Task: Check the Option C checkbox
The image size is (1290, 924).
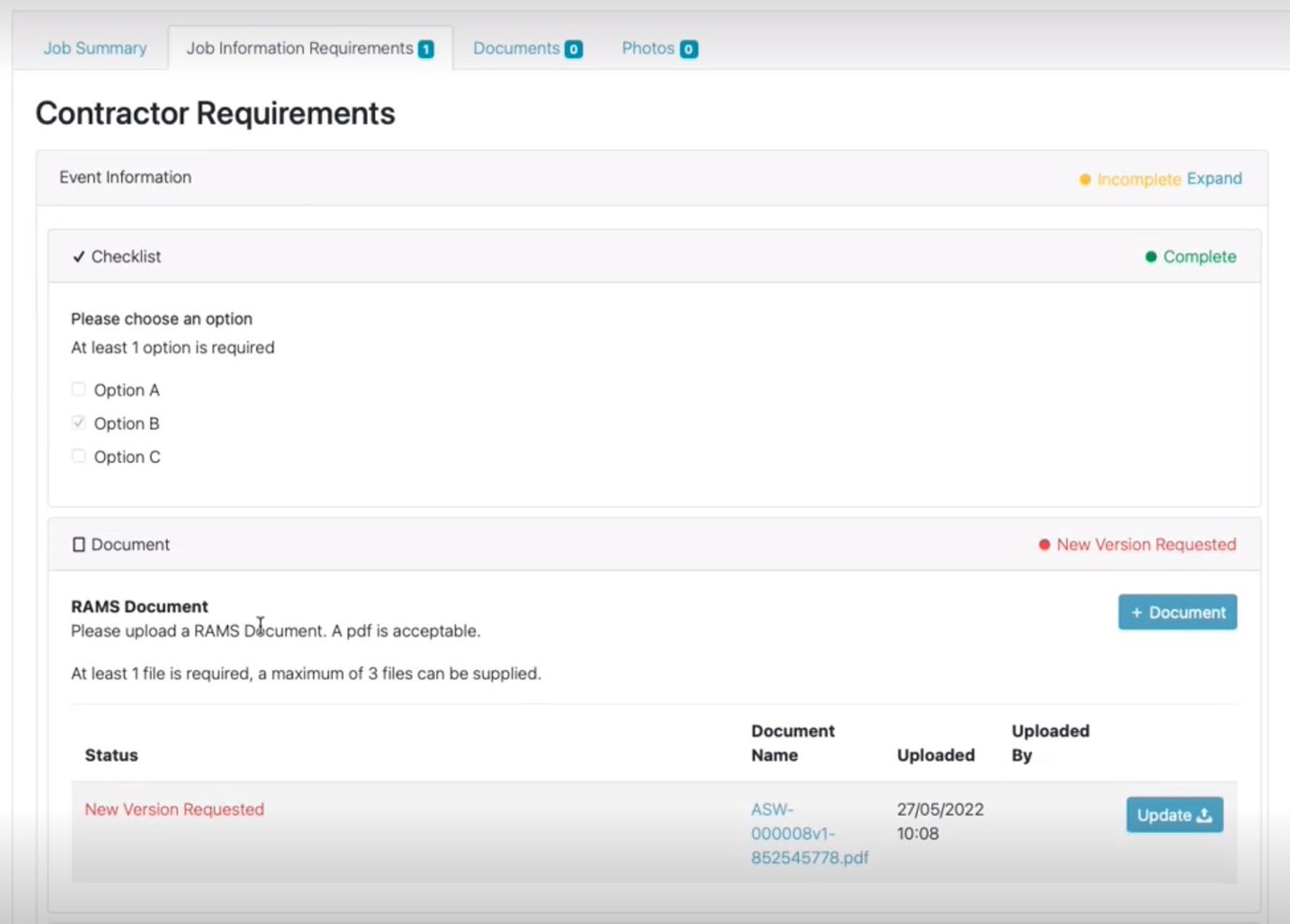Action: coord(79,456)
